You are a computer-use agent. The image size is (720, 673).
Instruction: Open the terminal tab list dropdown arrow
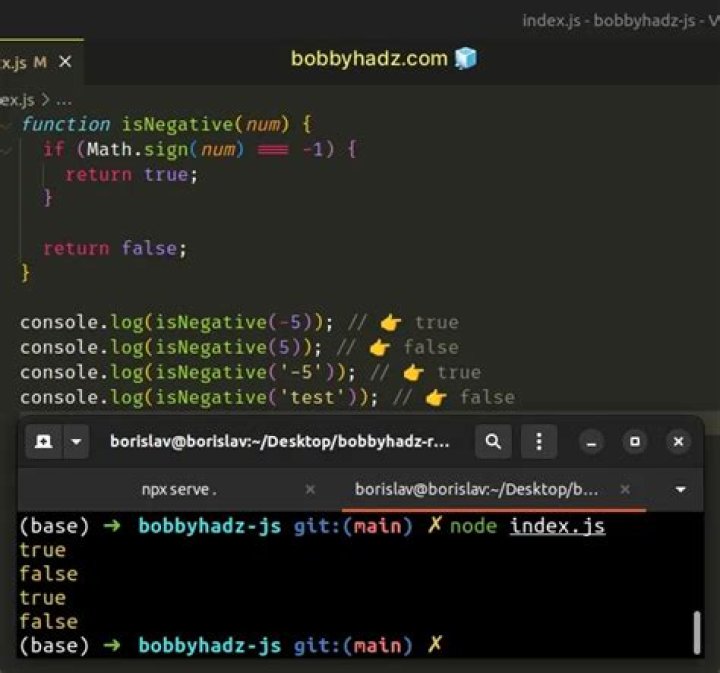[681, 490]
